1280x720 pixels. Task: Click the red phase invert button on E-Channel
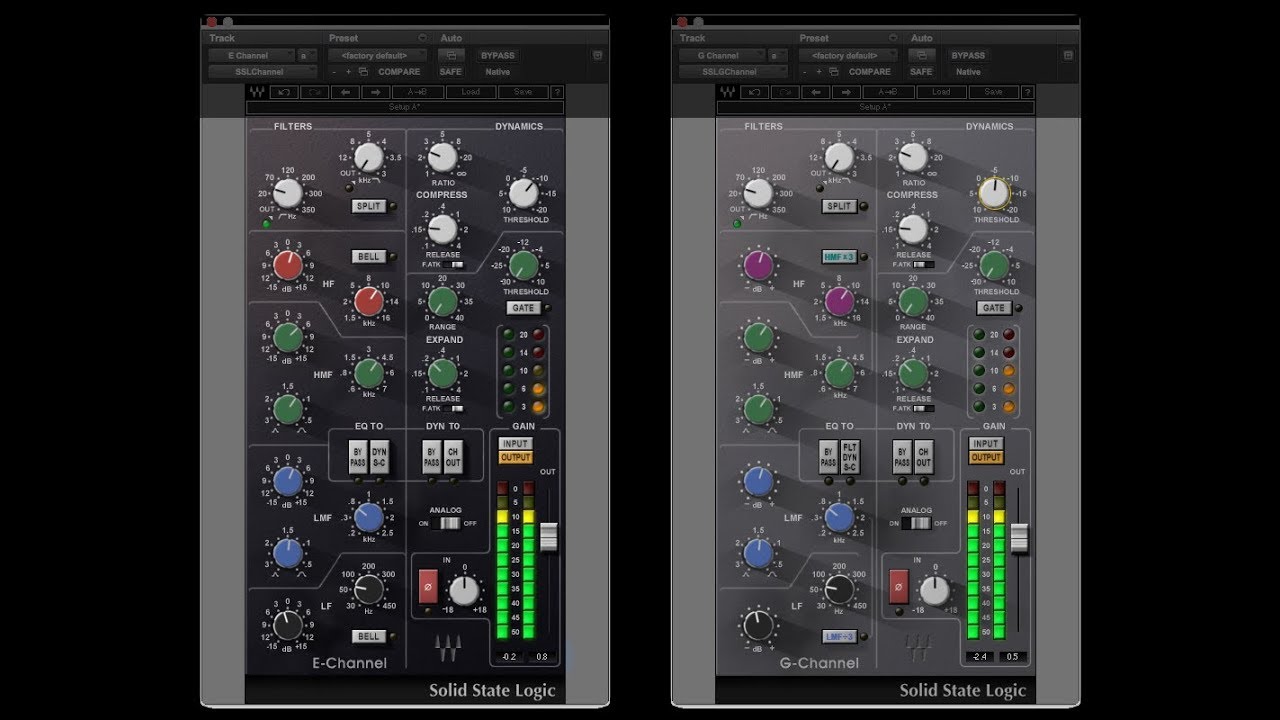428,587
